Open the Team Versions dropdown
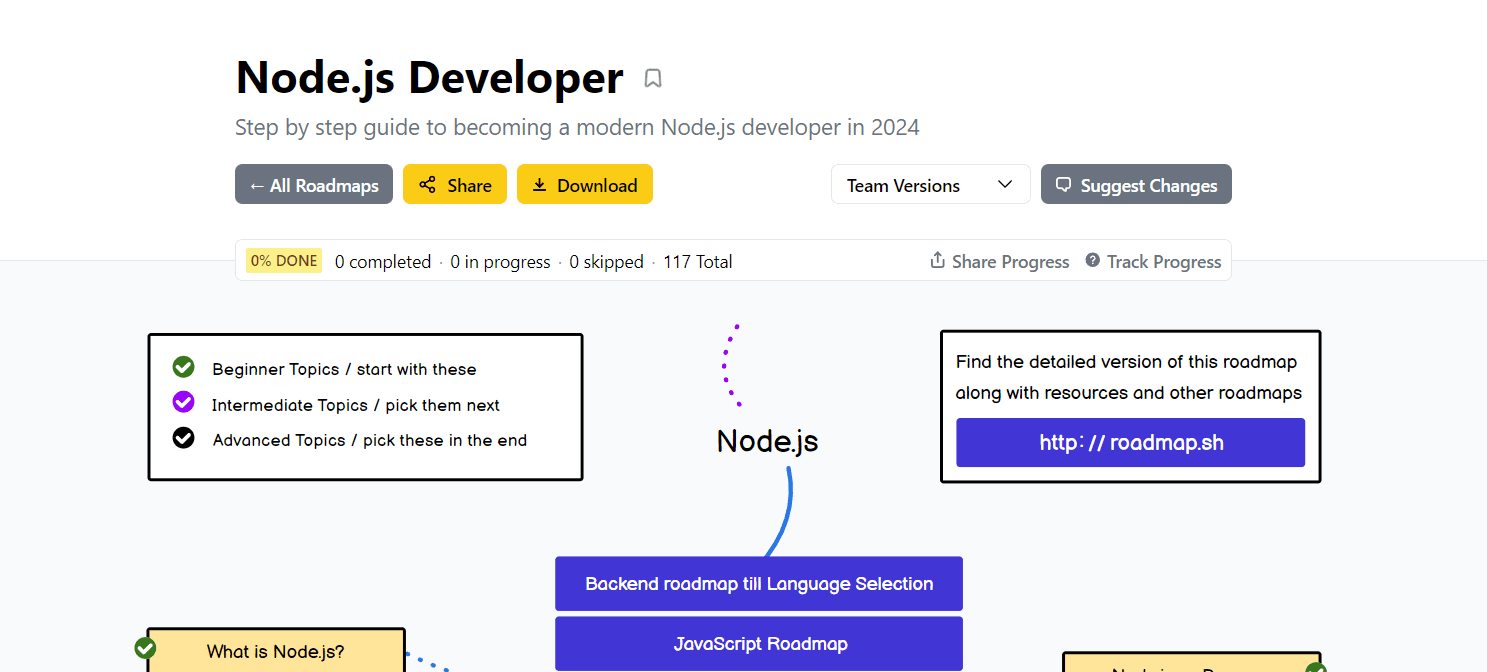This screenshot has height=672, width=1487. click(x=931, y=184)
